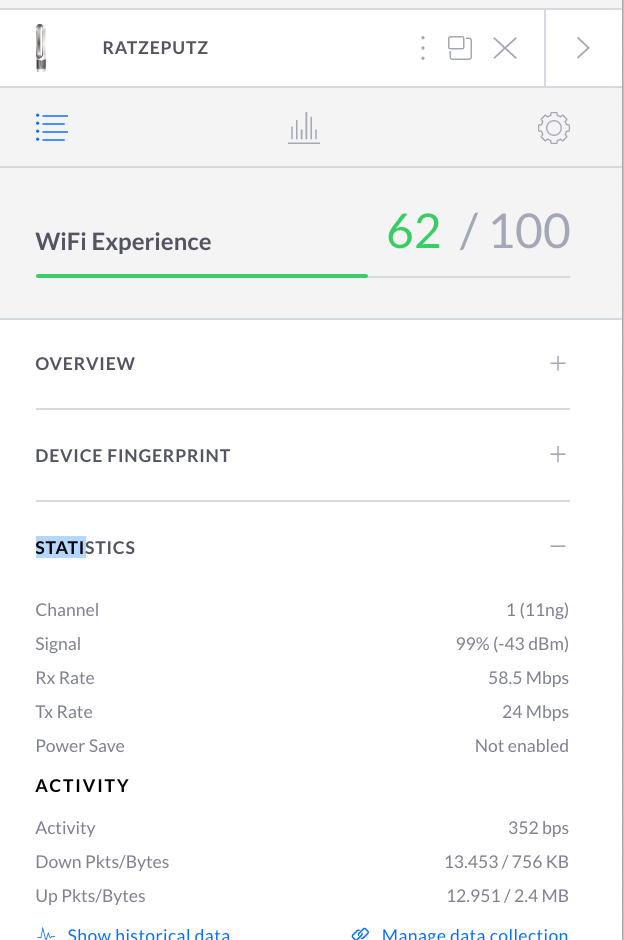Switch to the details list tab

point(51,127)
